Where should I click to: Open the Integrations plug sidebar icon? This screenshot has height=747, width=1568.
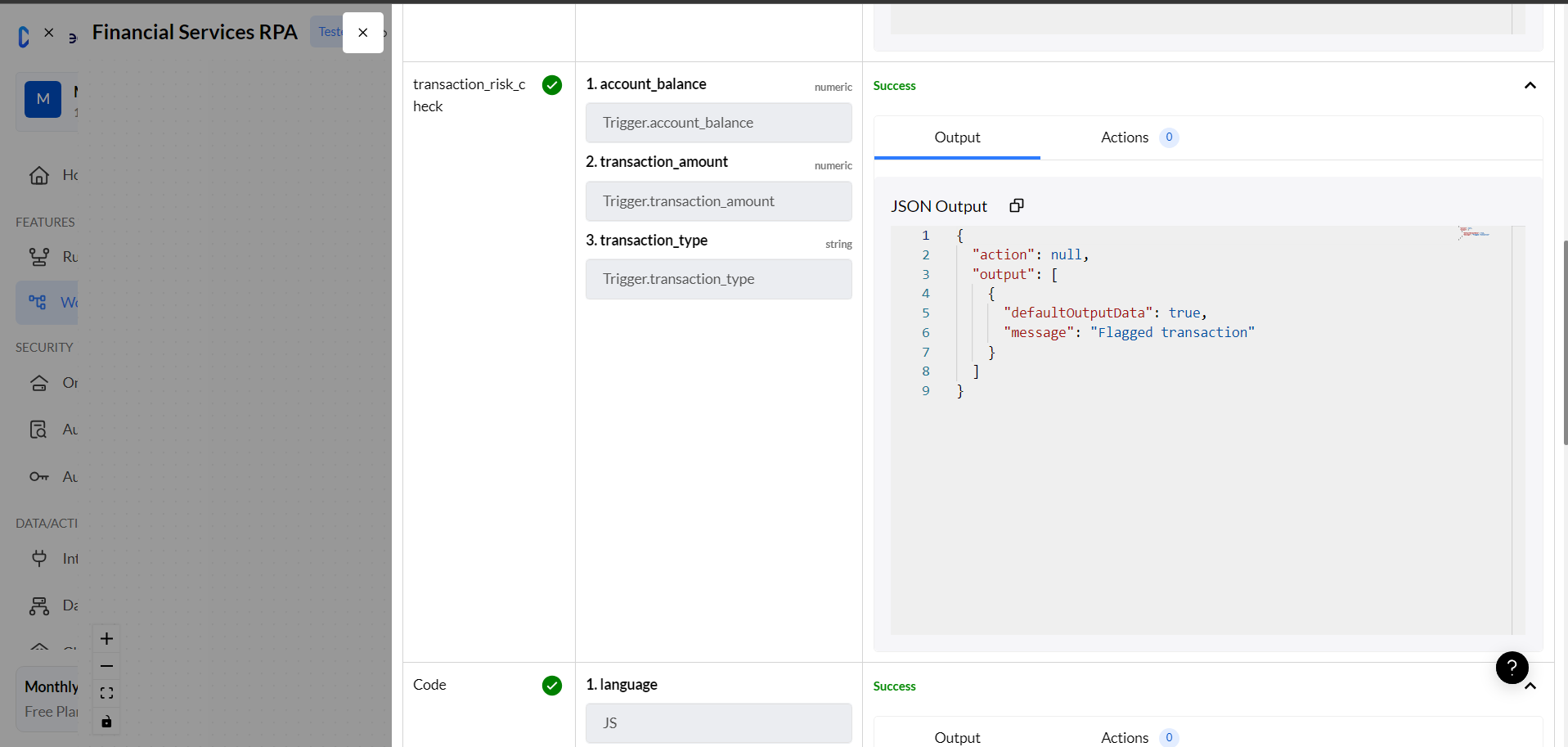click(x=39, y=559)
